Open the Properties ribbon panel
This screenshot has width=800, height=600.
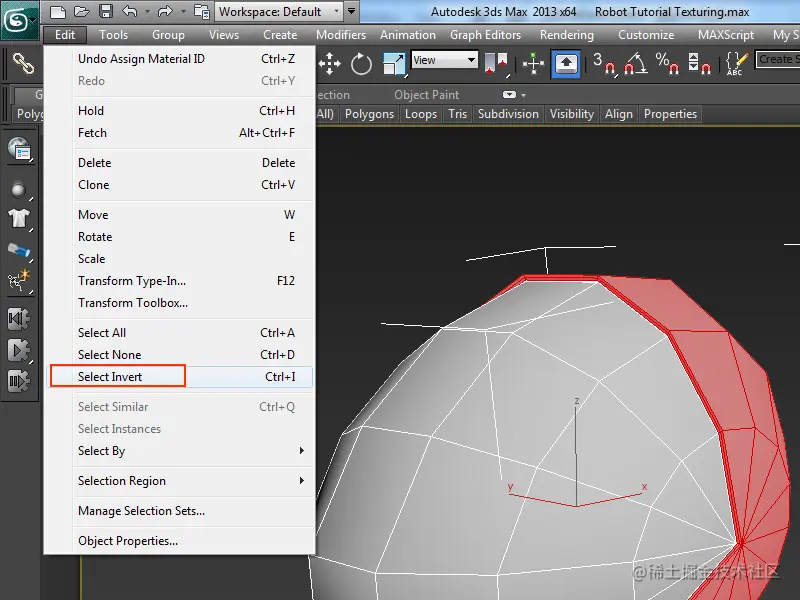(670, 114)
